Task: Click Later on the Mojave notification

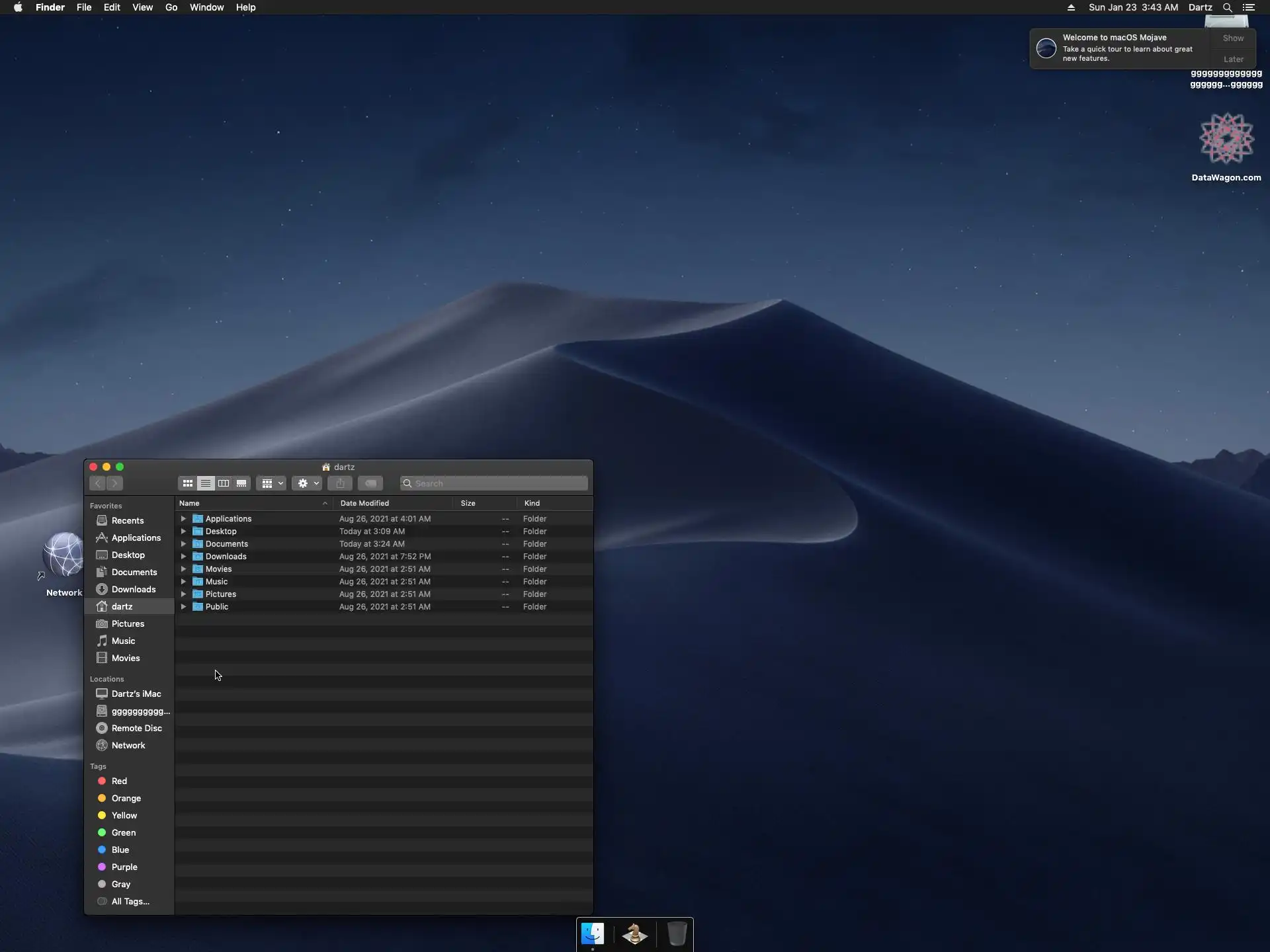Action: click(x=1233, y=59)
